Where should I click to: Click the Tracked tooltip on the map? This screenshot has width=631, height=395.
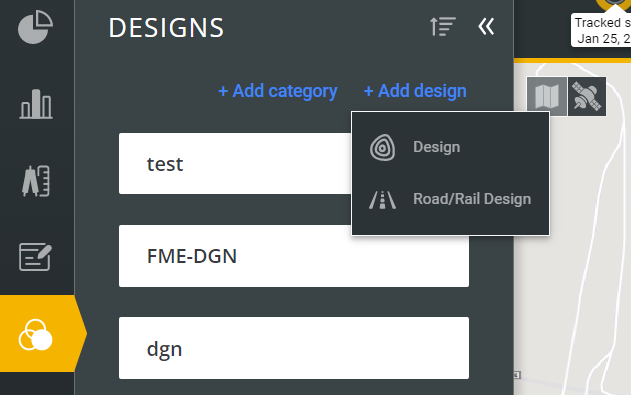click(x=601, y=30)
